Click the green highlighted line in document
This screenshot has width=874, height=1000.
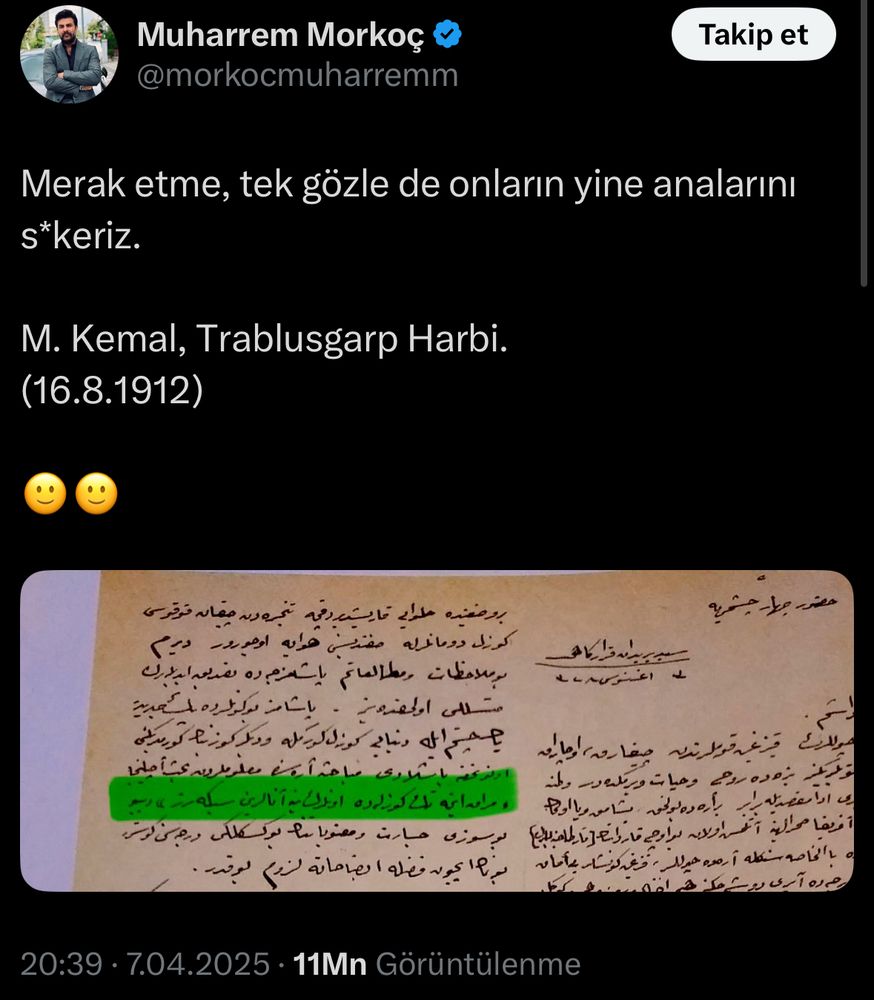313,795
